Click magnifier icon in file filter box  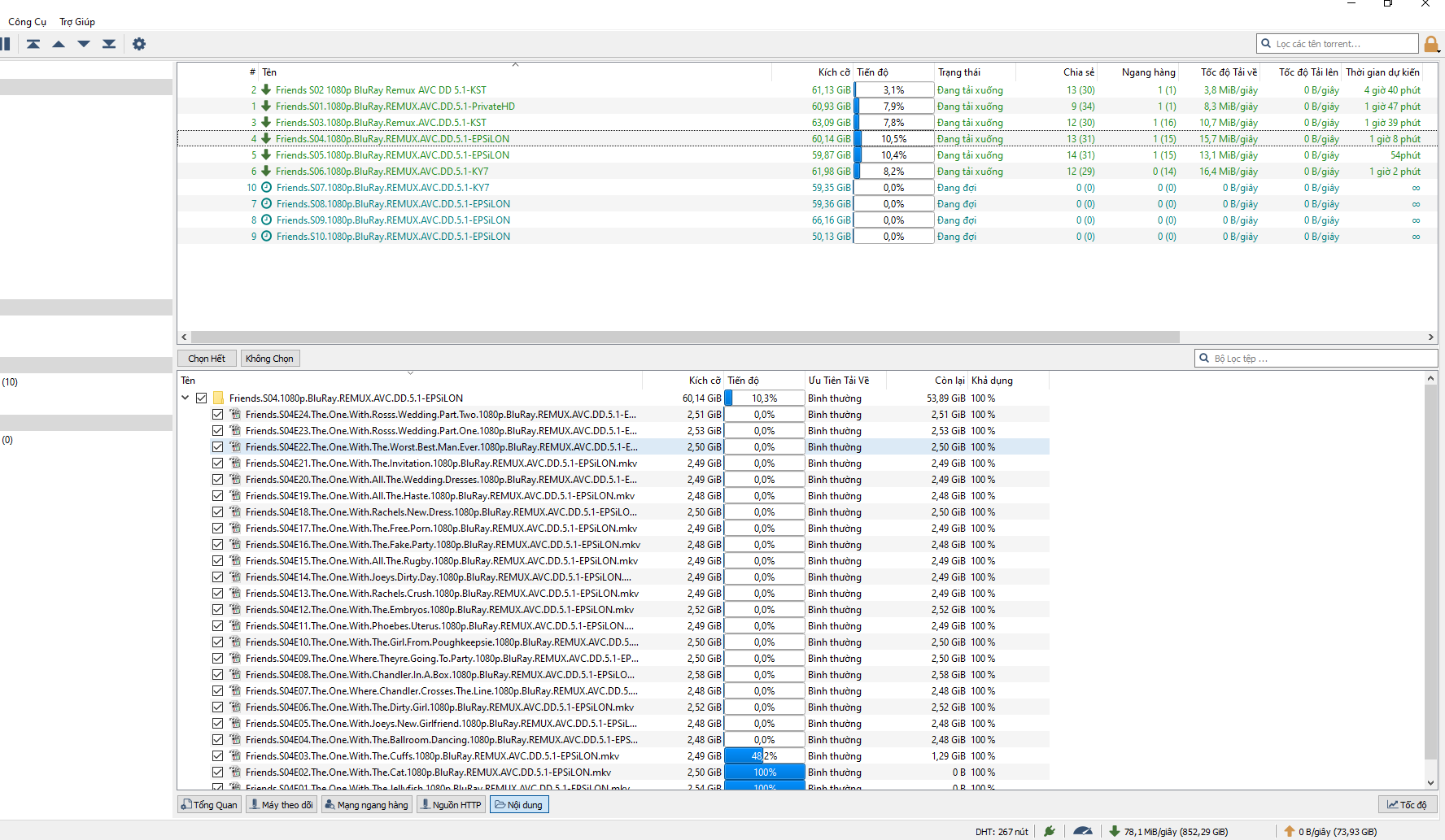click(1204, 358)
